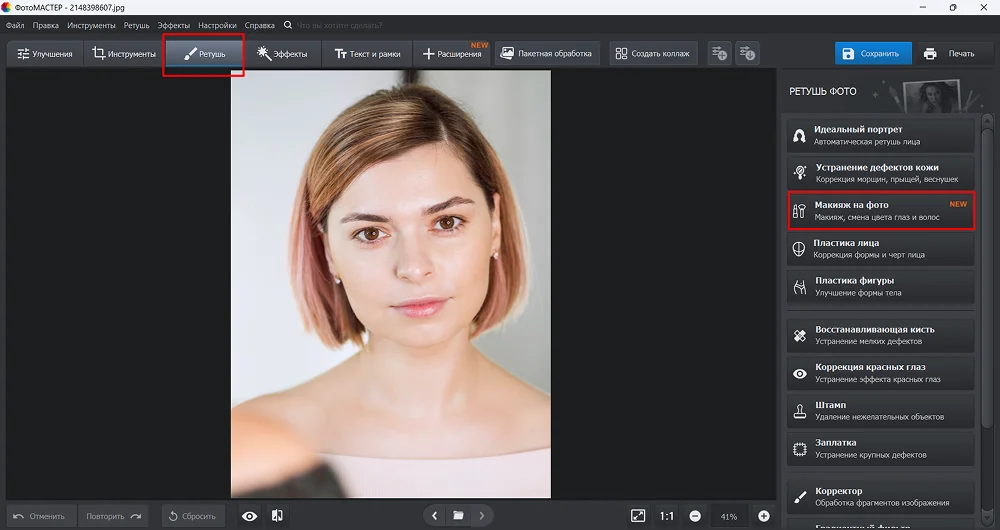Open Пакетная обработка
This screenshot has width=1000, height=530.
pos(547,54)
